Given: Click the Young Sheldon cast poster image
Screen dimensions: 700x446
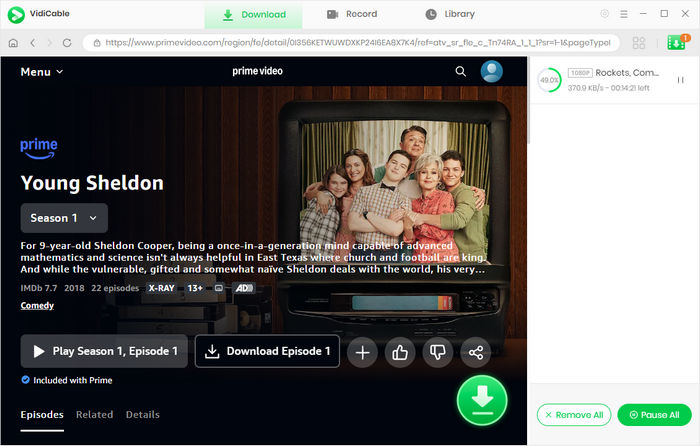Looking at the screenshot, I should click(x=395, y=190).
